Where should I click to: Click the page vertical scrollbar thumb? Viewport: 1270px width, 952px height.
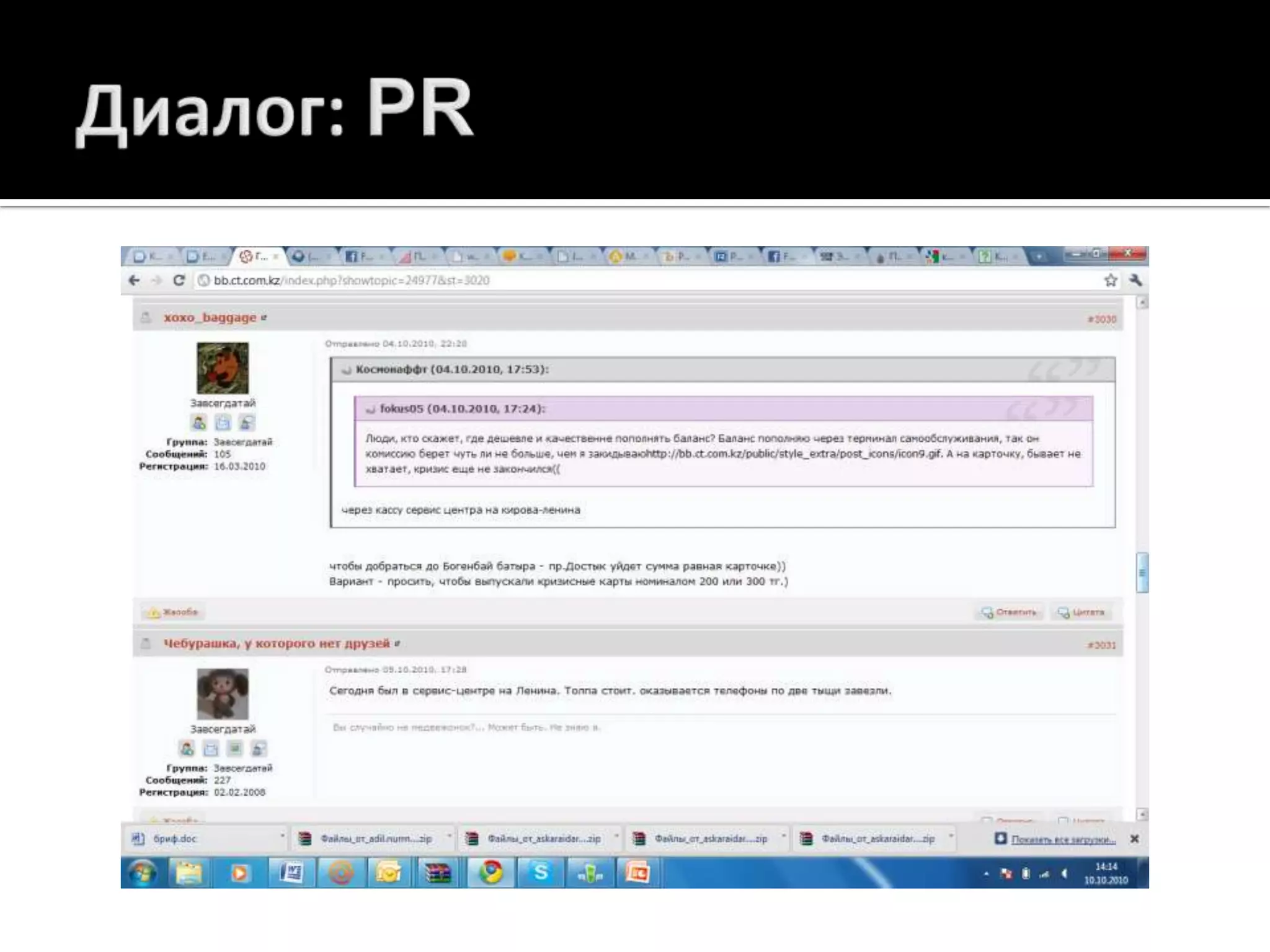coord(1142,572)
